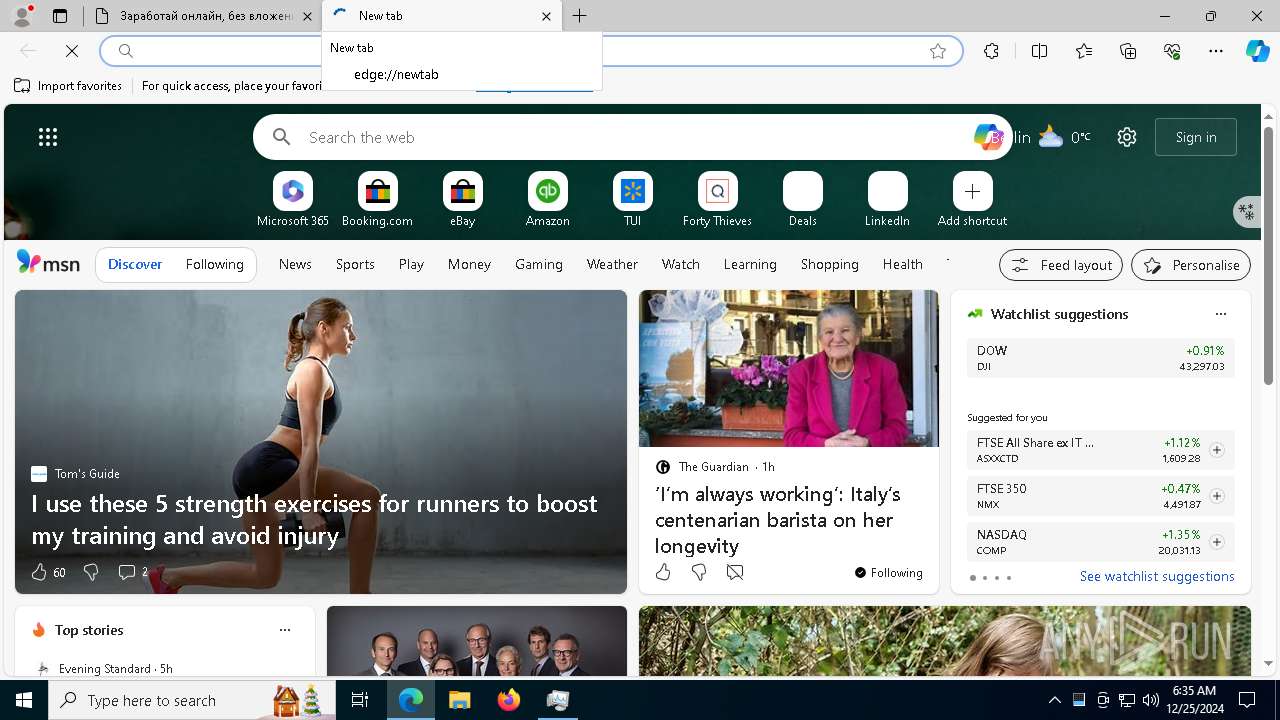Open Firefox from the taskbar
This screenshot has height=720, width=1280.
(x=509, y=700)
